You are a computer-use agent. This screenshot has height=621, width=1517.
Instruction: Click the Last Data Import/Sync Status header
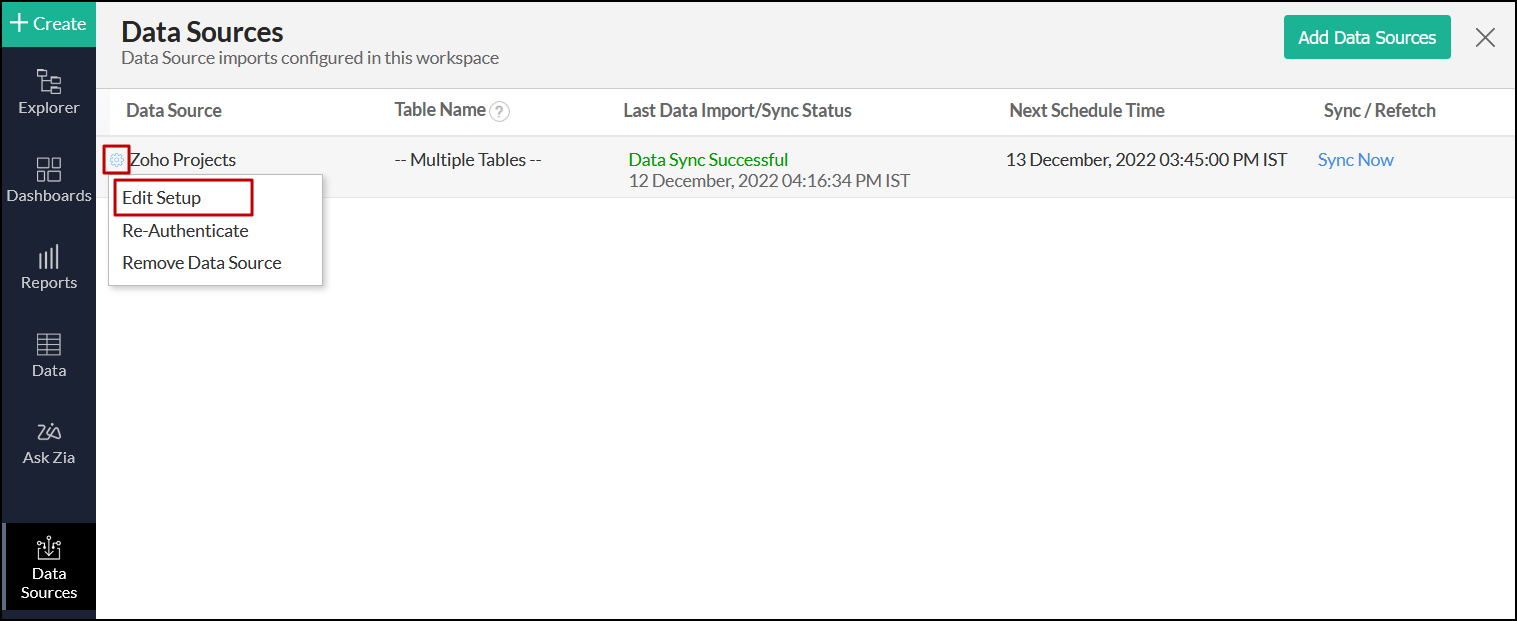pos(737,111)
